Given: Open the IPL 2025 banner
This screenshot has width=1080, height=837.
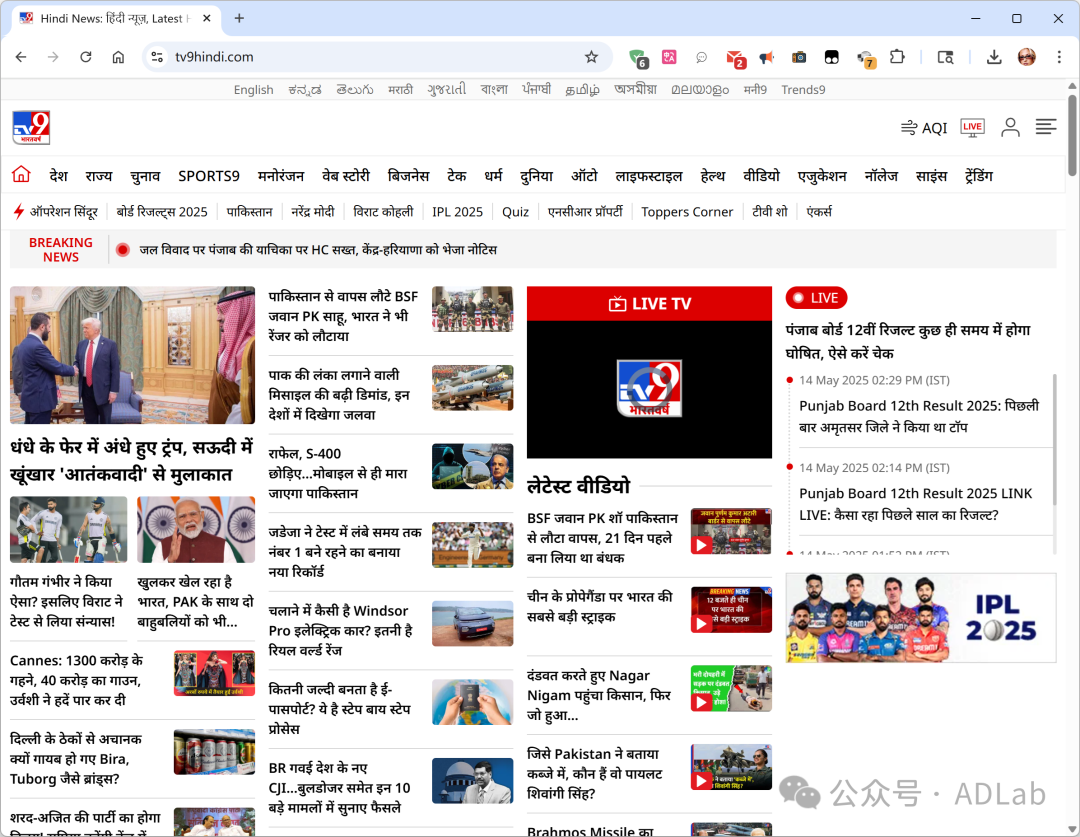Looking at the screenshot, I should click(x=921, y=618).
